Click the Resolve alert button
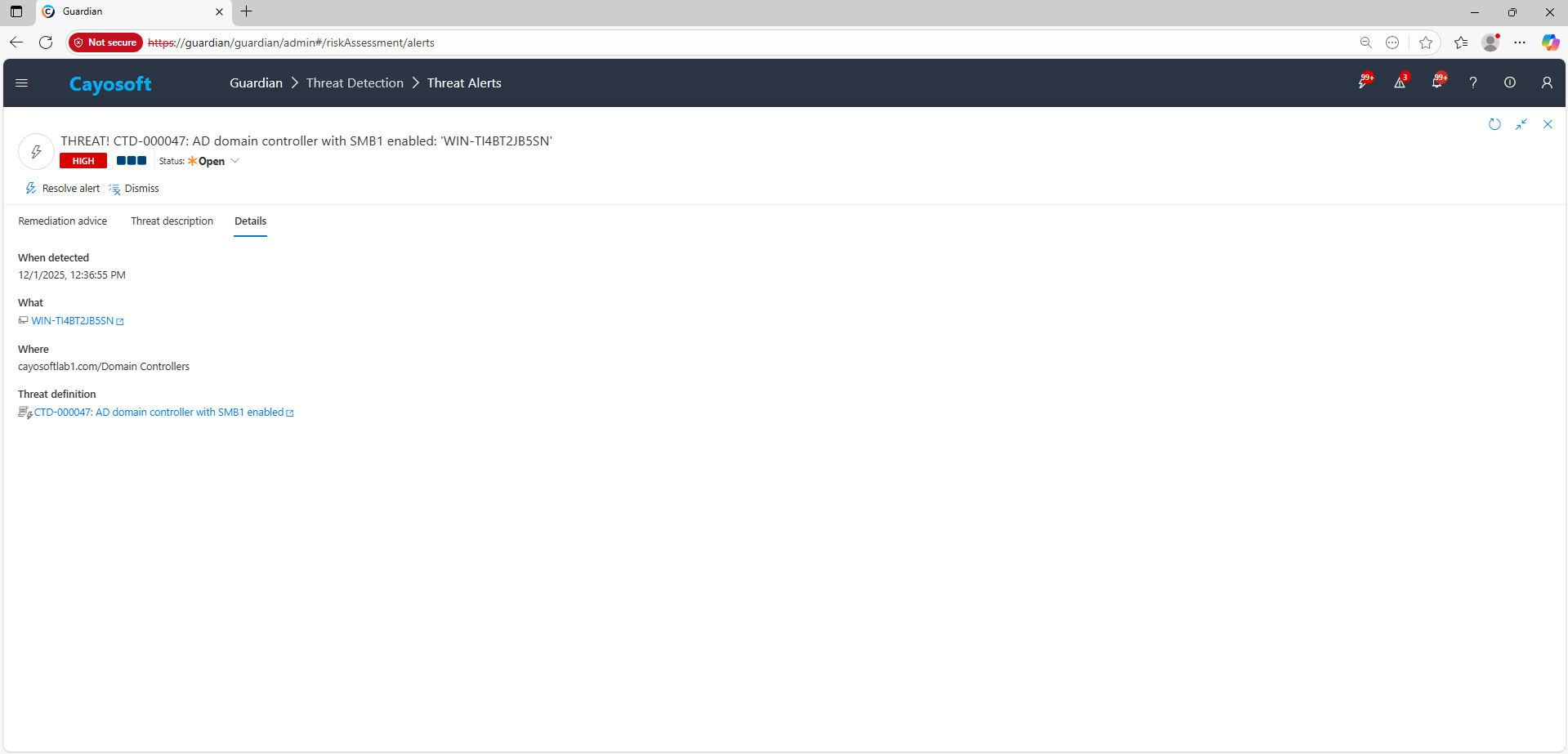 tap(63, 189)
